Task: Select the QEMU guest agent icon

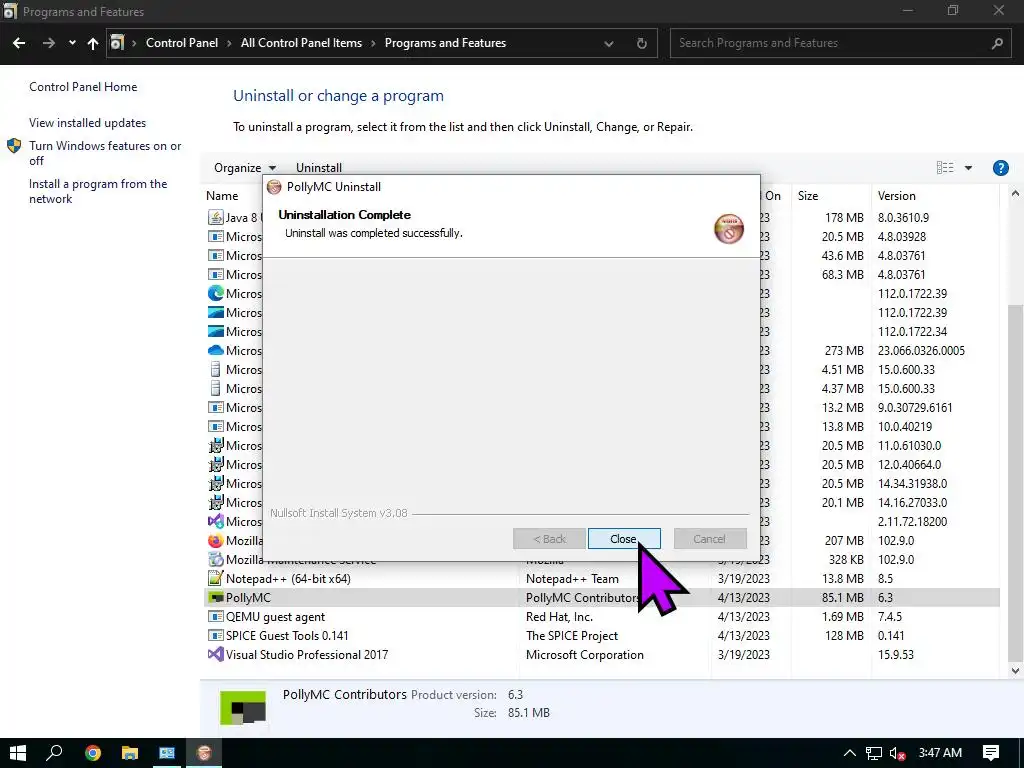Action: pyautogui.click(x=215, y=616)
